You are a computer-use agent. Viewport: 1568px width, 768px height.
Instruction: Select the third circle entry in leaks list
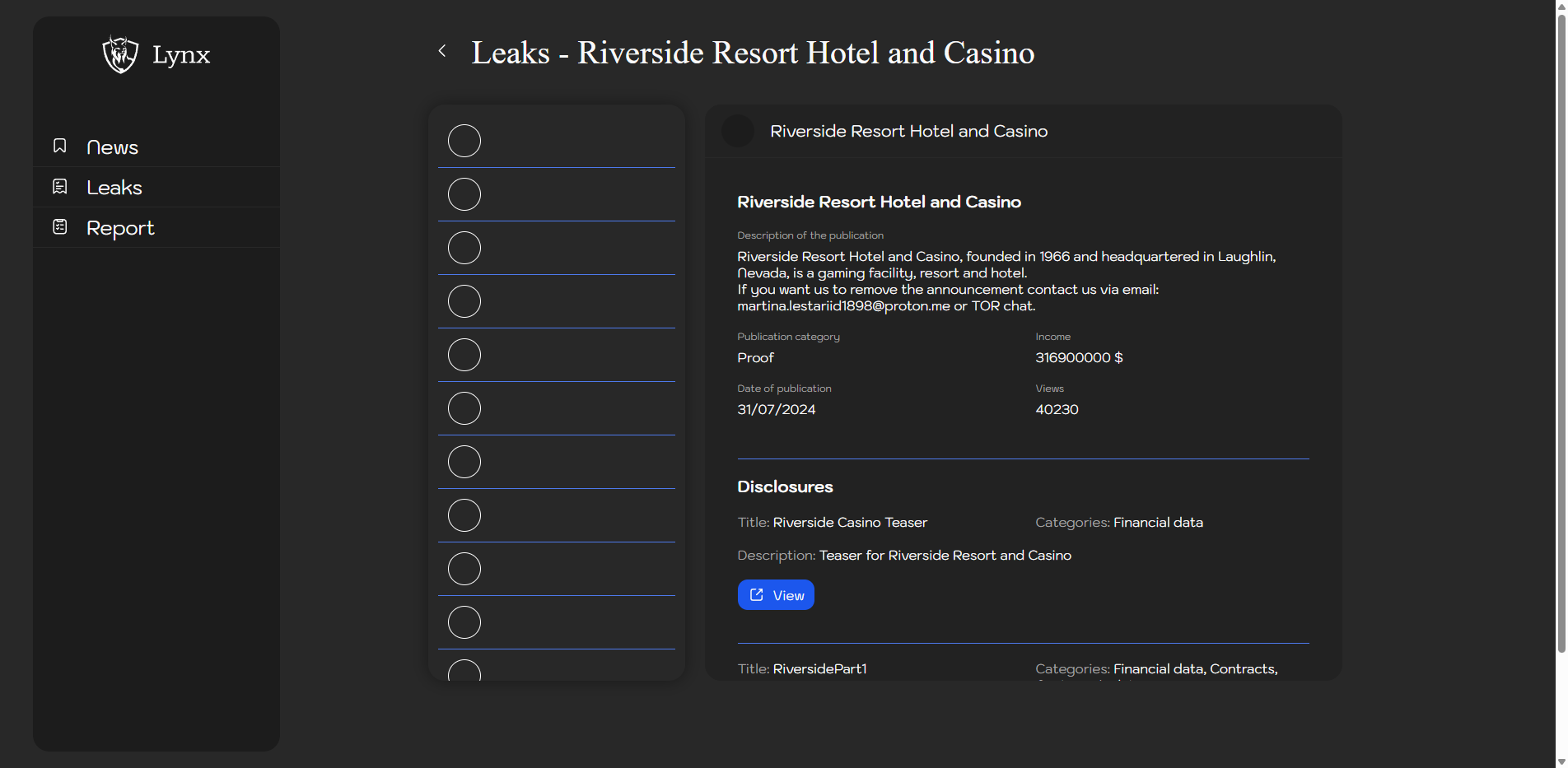[x=464, y=248]
